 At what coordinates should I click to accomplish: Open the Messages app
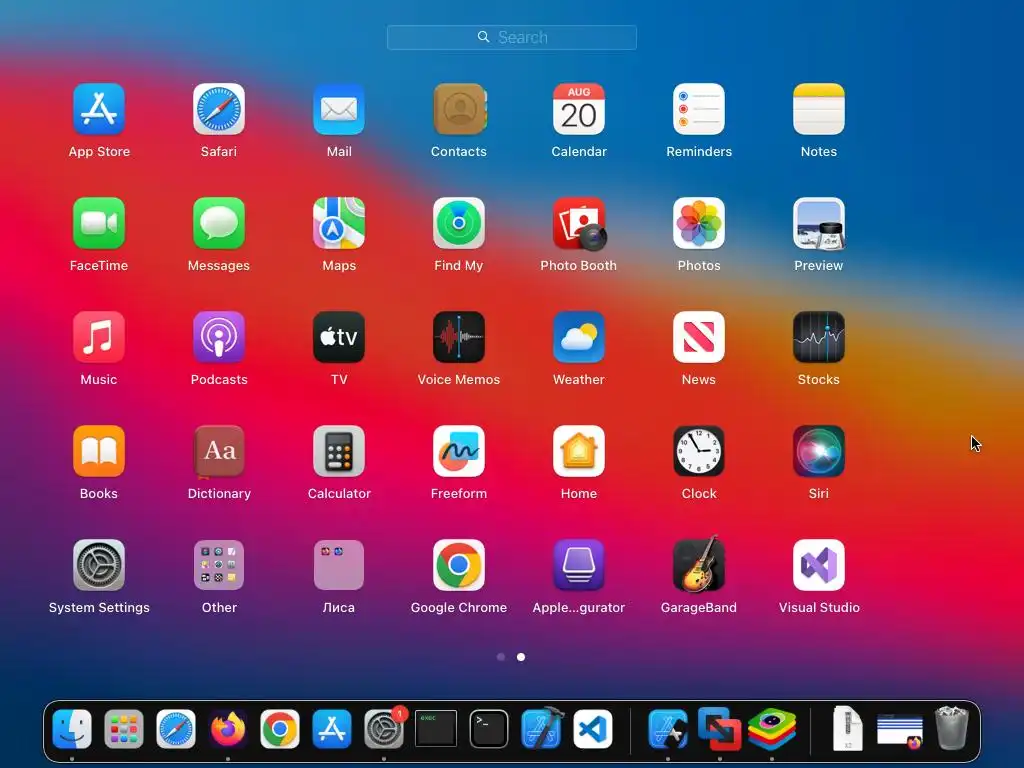[x=219, y=223]
